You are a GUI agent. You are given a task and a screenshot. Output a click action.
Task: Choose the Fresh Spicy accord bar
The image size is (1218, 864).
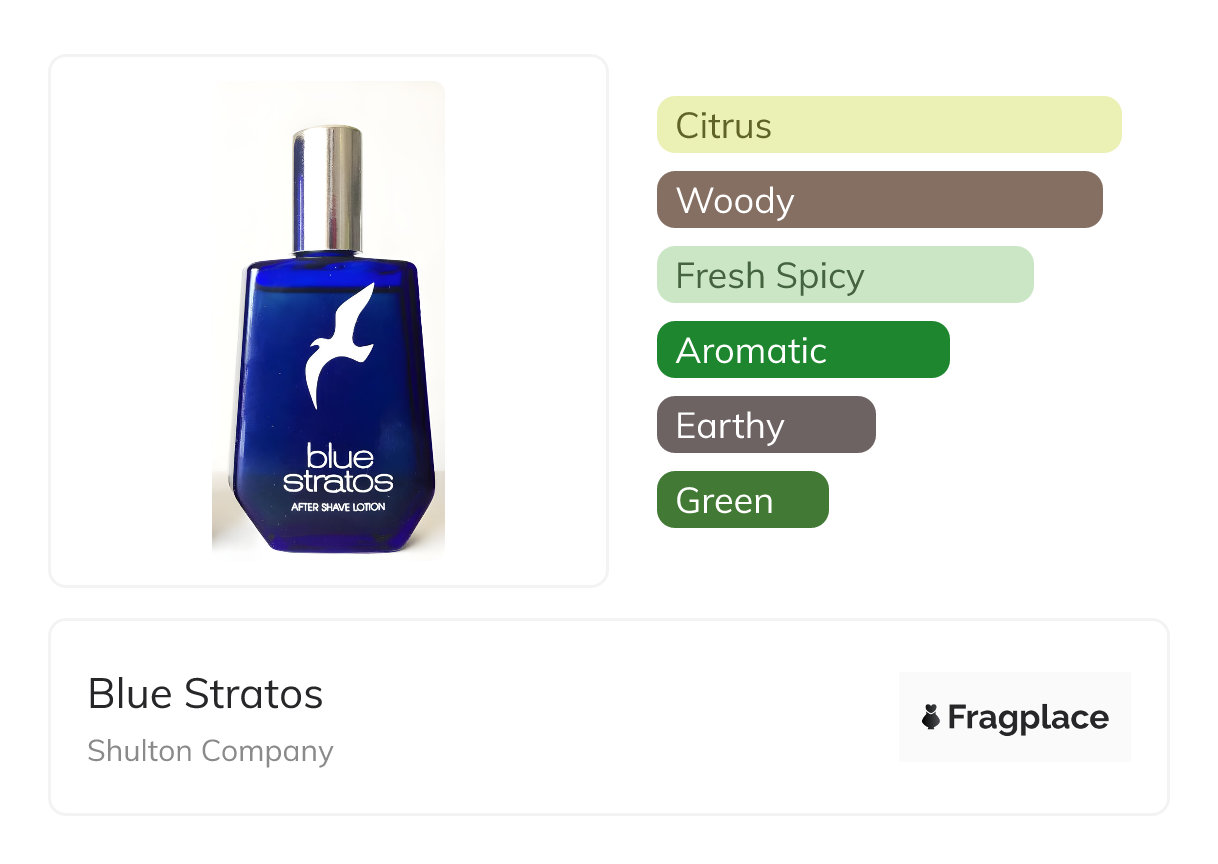844,275
